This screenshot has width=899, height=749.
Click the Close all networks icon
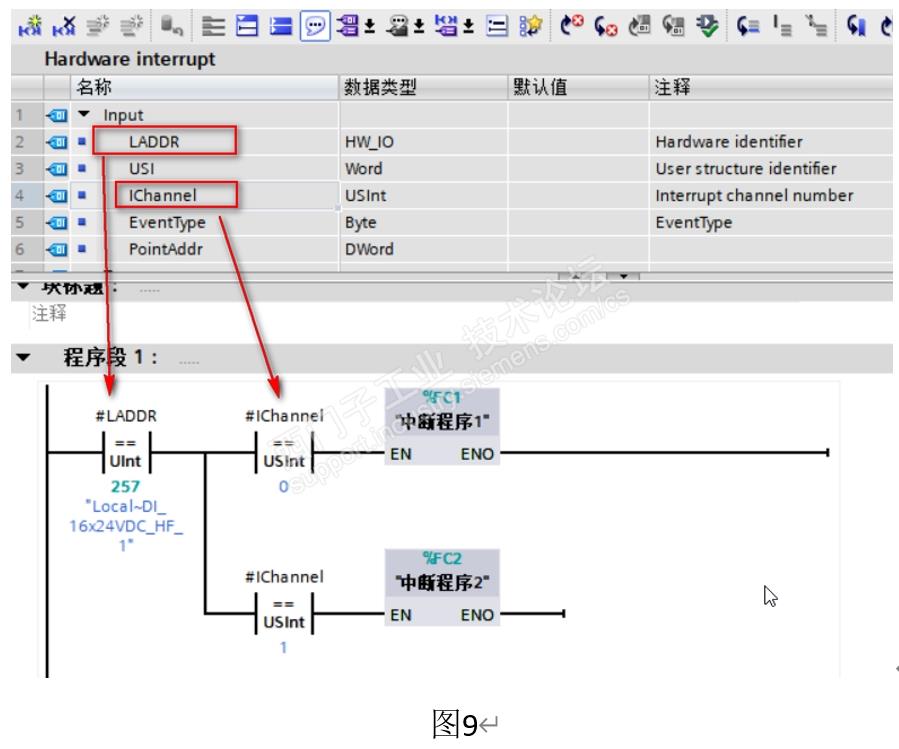pos(280,26)
